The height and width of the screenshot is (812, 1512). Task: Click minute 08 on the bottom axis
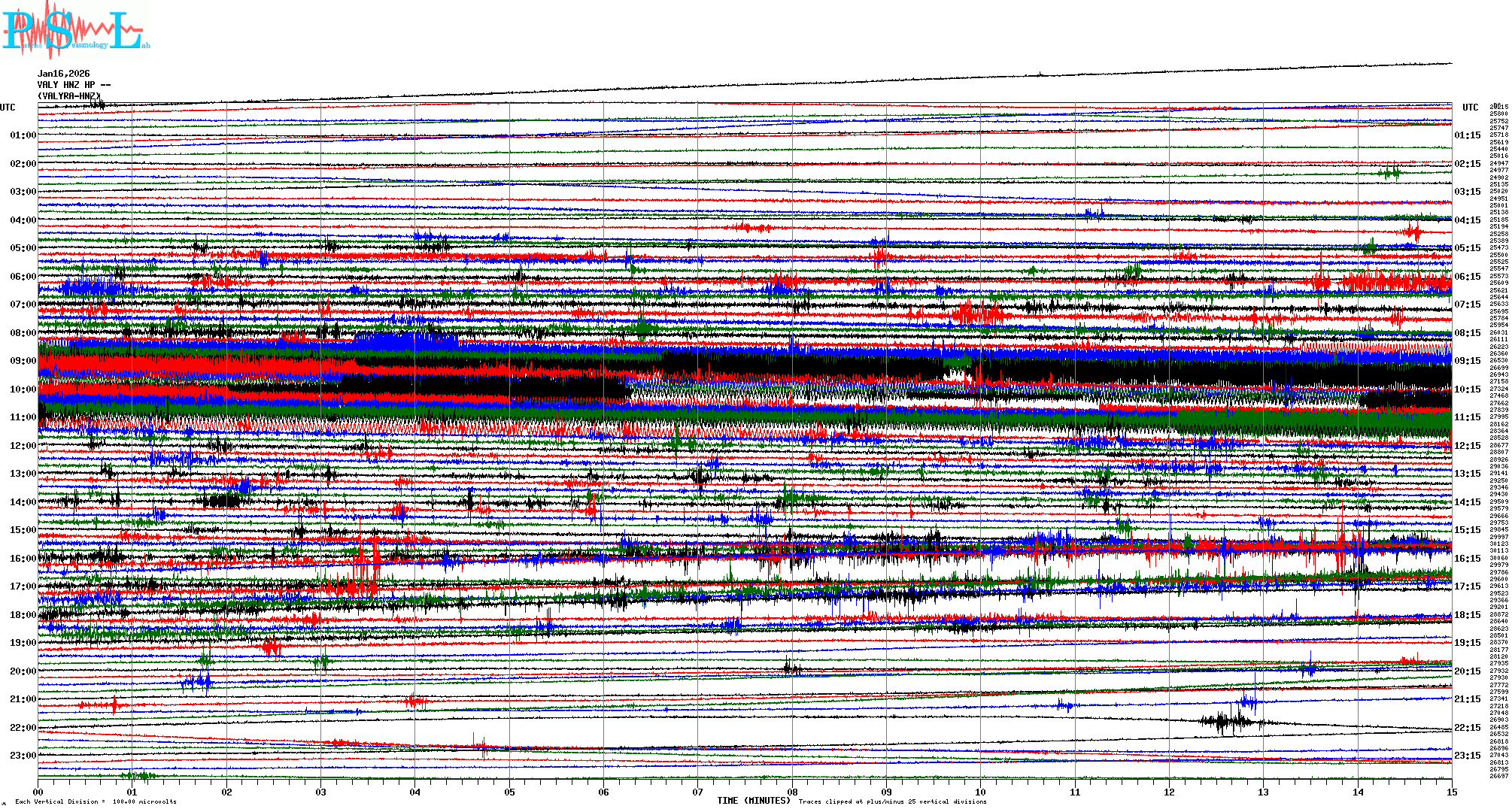[792, 792]
